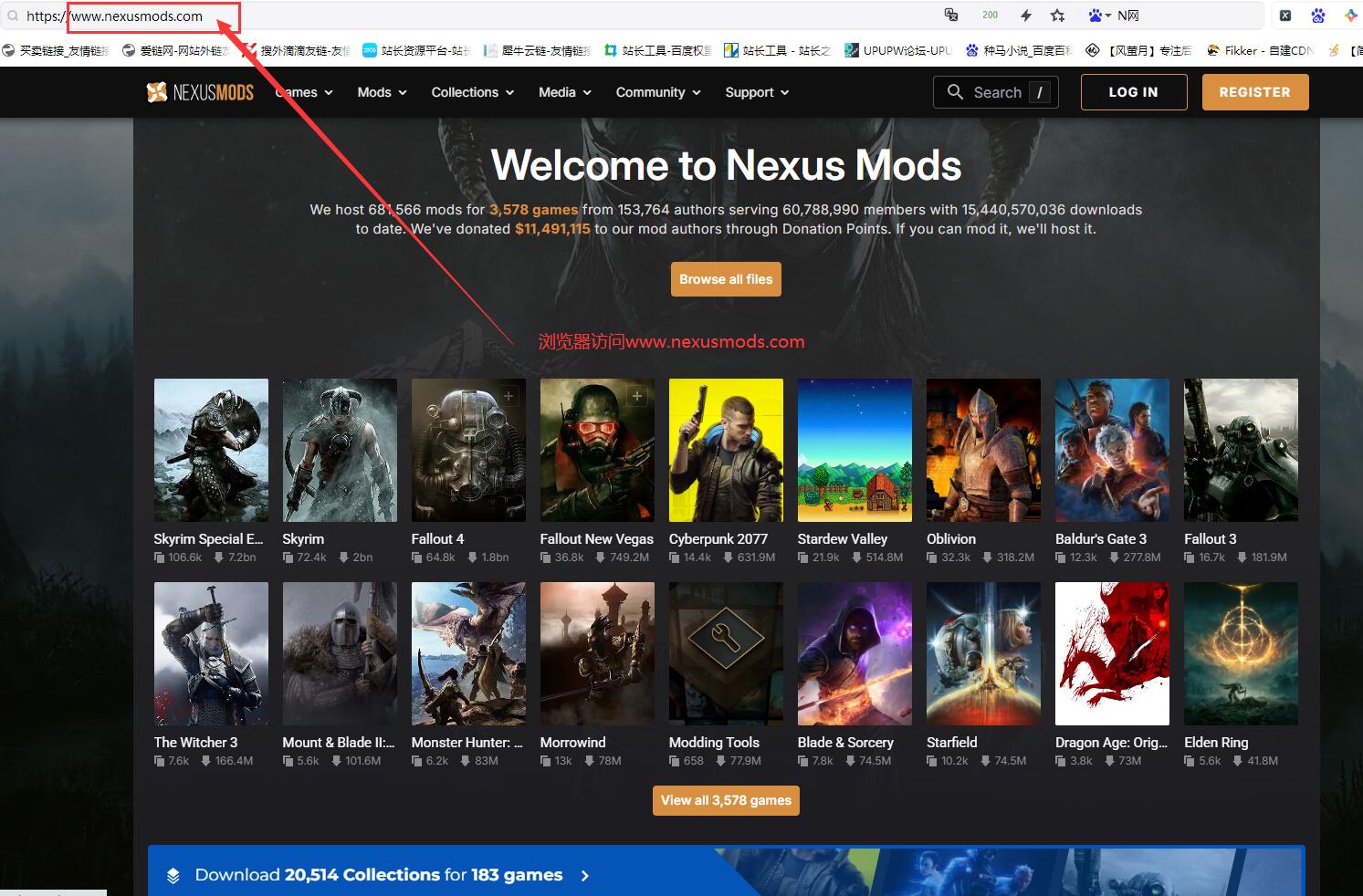The image size is (1363, 896).
Task: Click the '$11,491,115' donation amount text
Action: coord(552,229)
